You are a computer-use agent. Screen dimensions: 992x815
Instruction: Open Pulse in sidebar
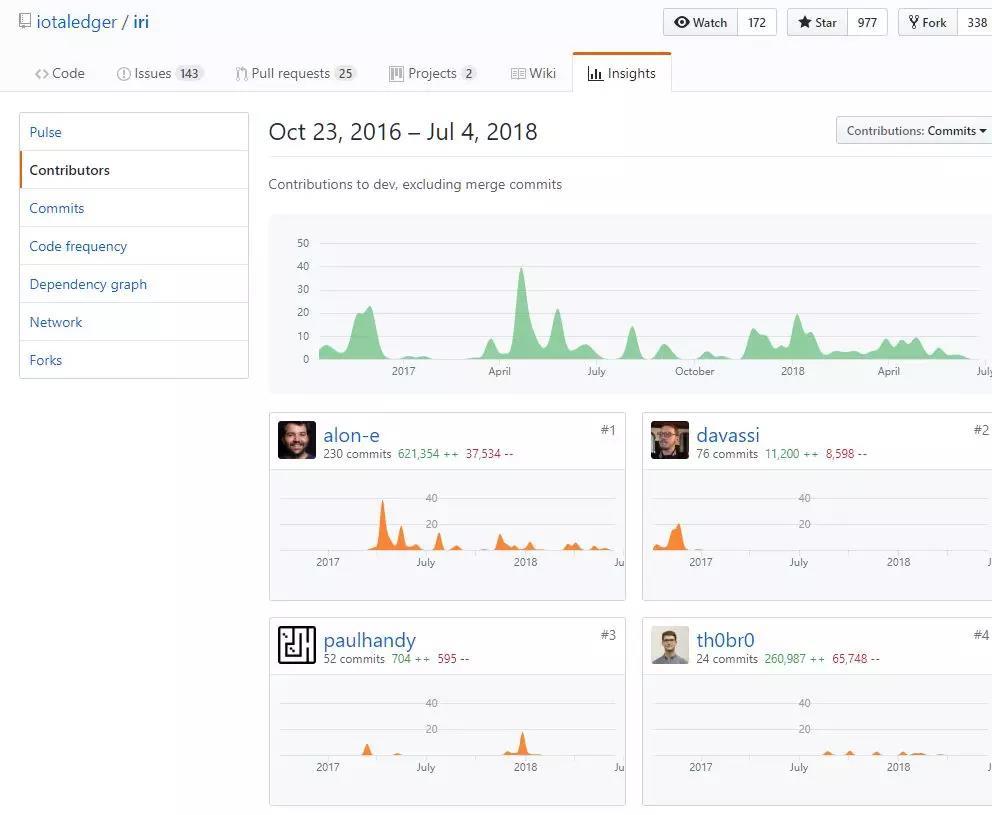pos(134,132)
